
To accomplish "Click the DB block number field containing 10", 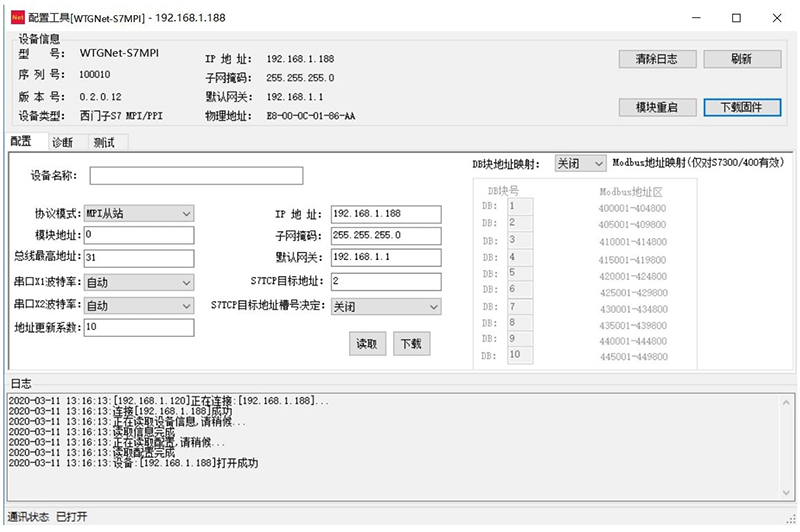I will click(x=520, y=355).
